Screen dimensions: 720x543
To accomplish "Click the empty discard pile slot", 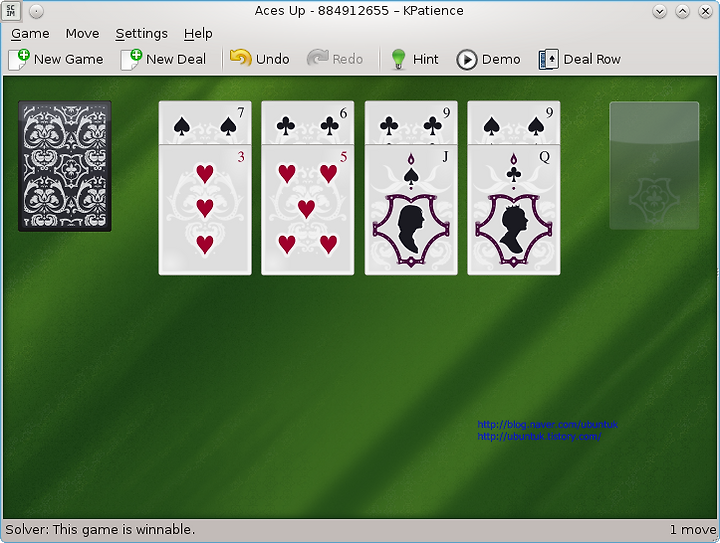I will [654, 165].
